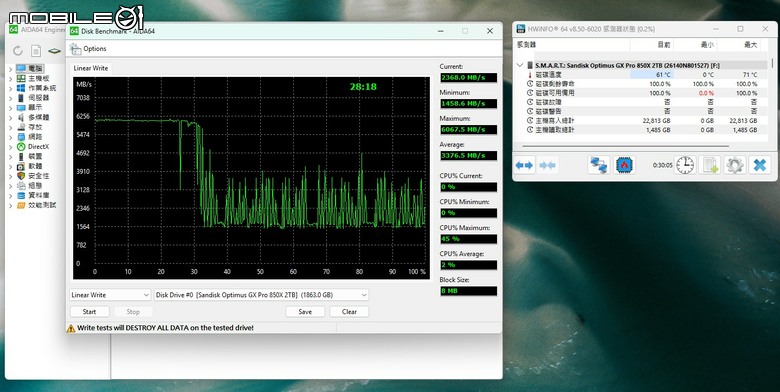Open the Disk Drive #0 selection dropdown

tap(261, 295)
